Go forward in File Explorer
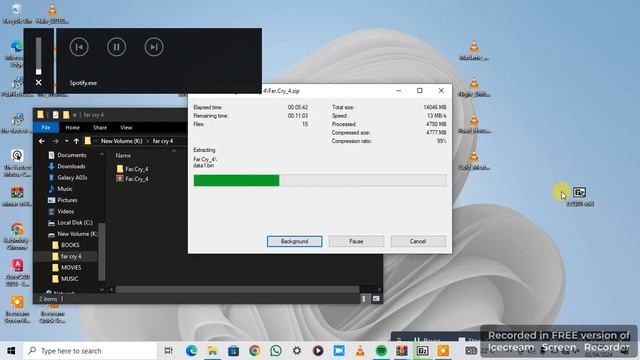The image size is (640, 360). pyautogui.click(x=56, y=141)
